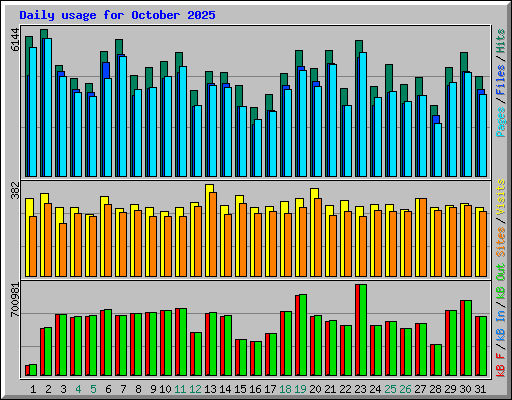Click the 'Pages / Files / Hits' legend
512x400 pixels.
click(501, 83)
